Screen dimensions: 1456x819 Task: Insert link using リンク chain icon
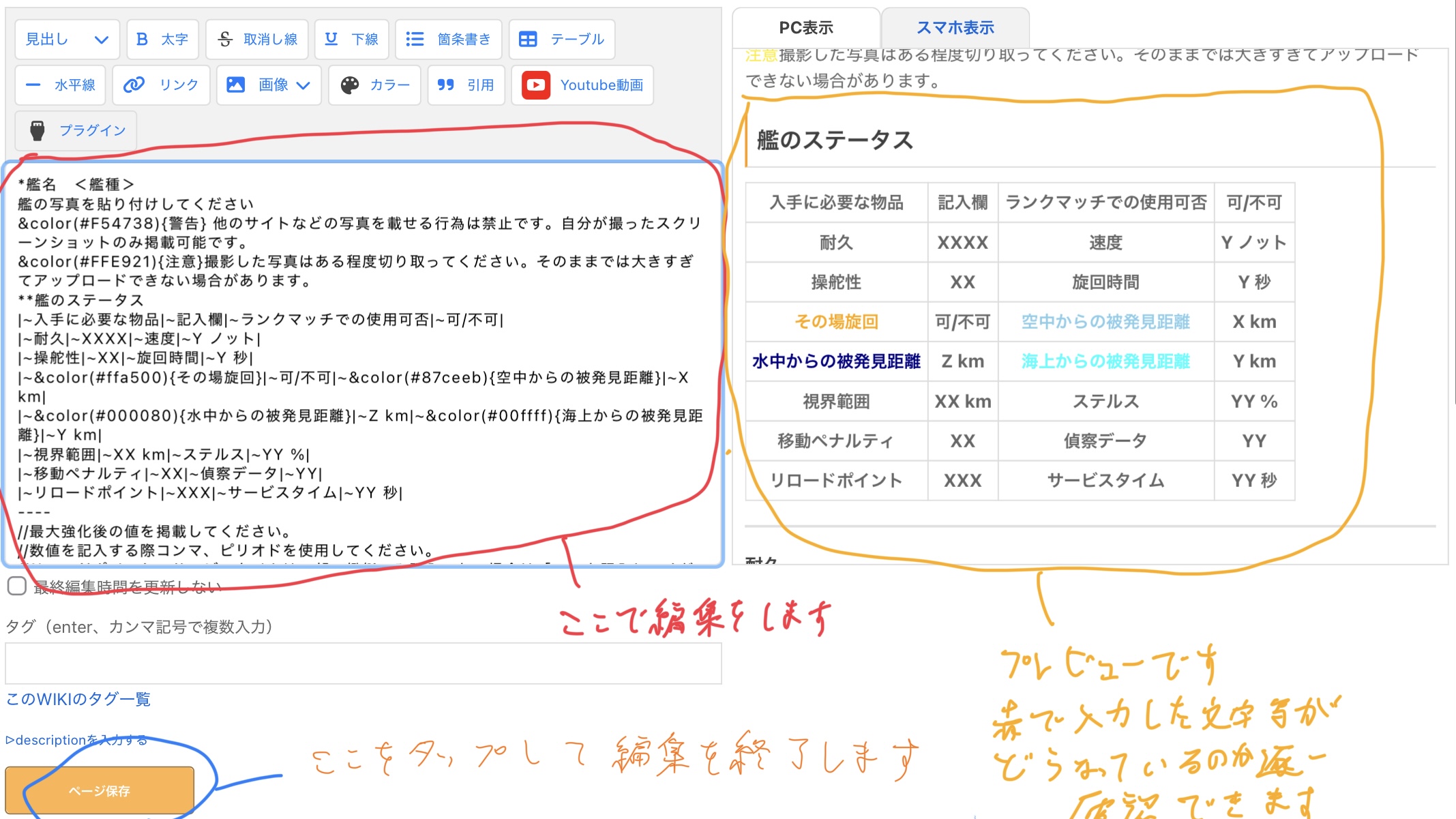point(134,85)
